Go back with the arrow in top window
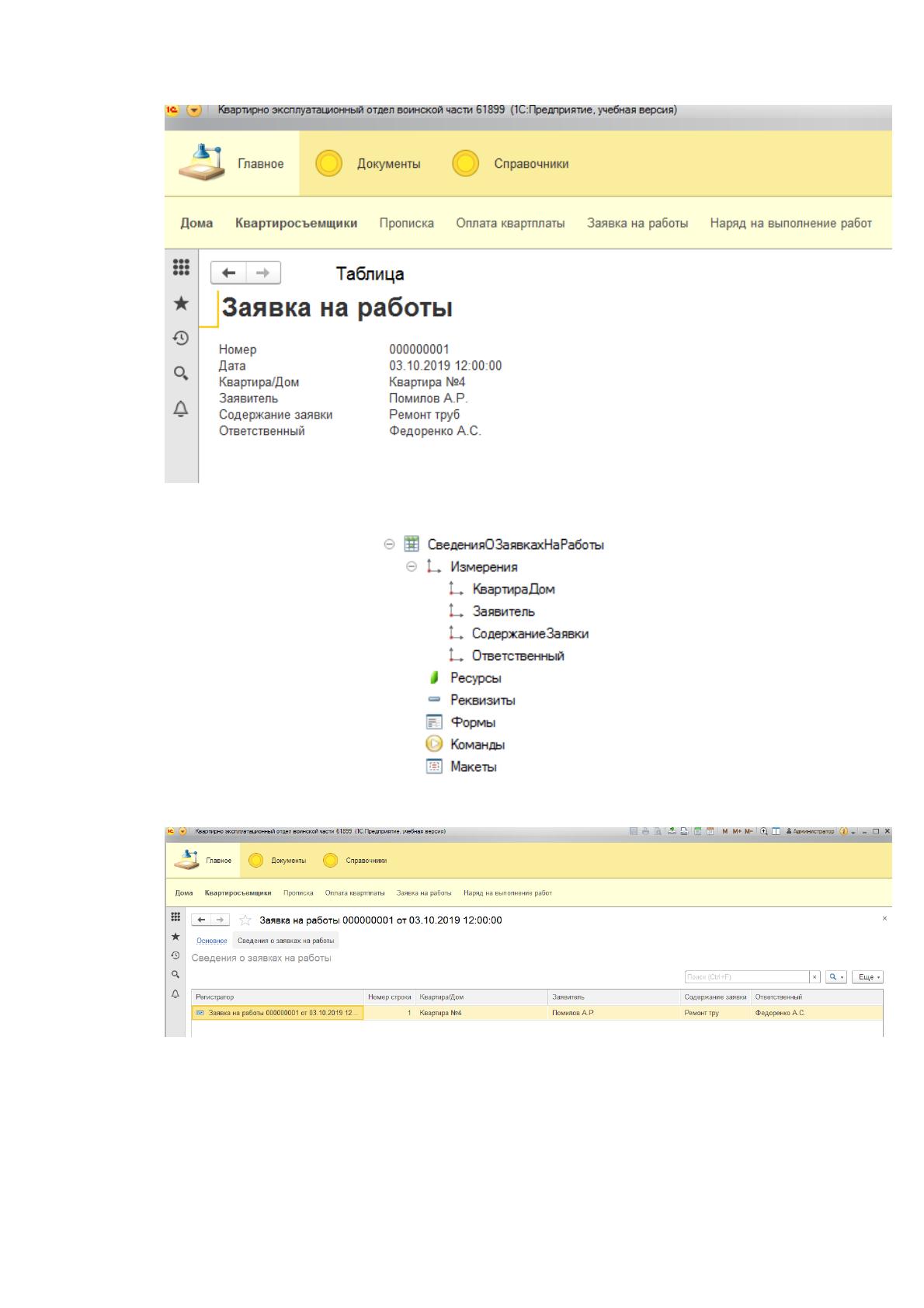924x1308 pixels. tap(228, 273)
